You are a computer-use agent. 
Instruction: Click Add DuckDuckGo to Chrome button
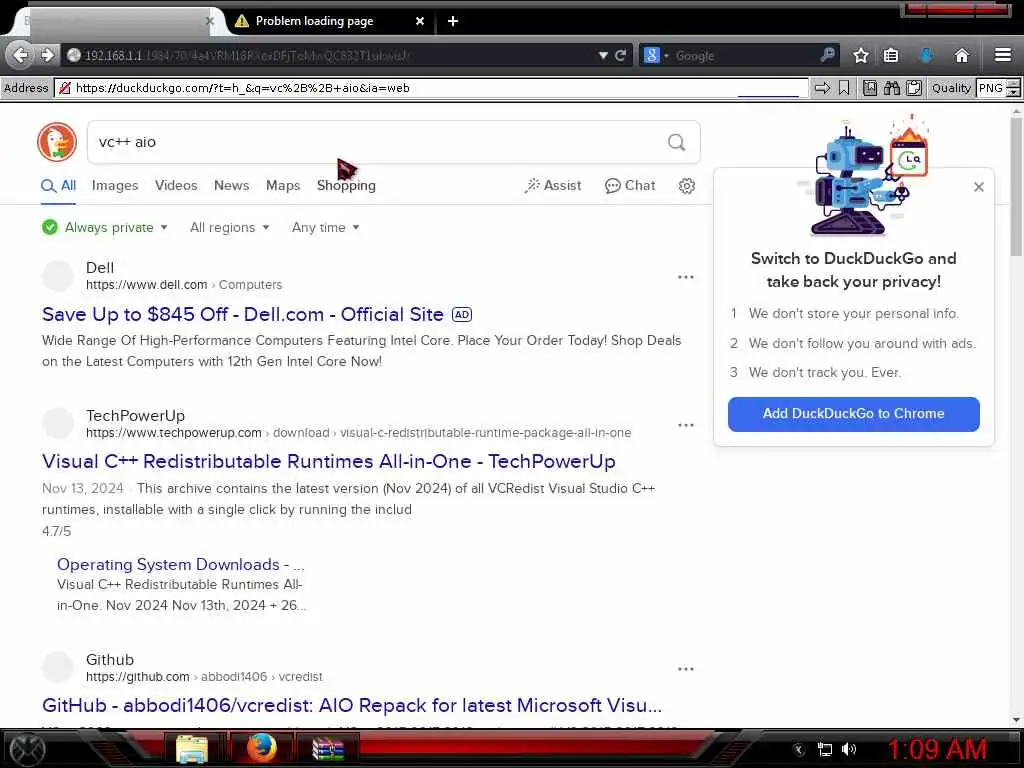coord(854,414)
